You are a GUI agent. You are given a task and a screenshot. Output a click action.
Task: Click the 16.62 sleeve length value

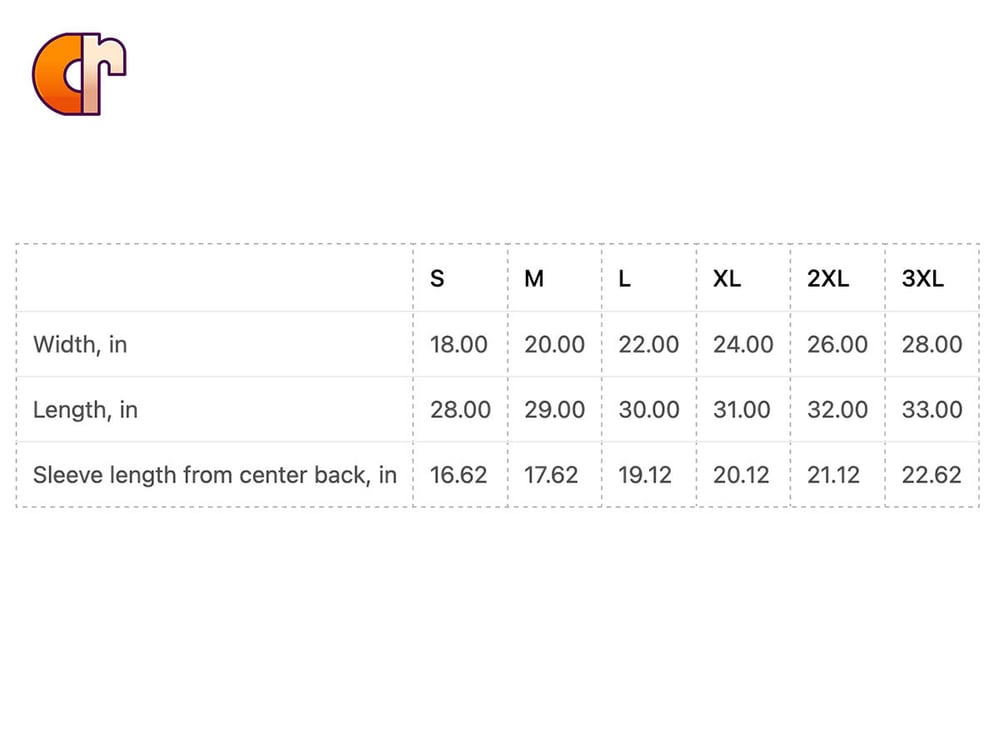point(458,475)
